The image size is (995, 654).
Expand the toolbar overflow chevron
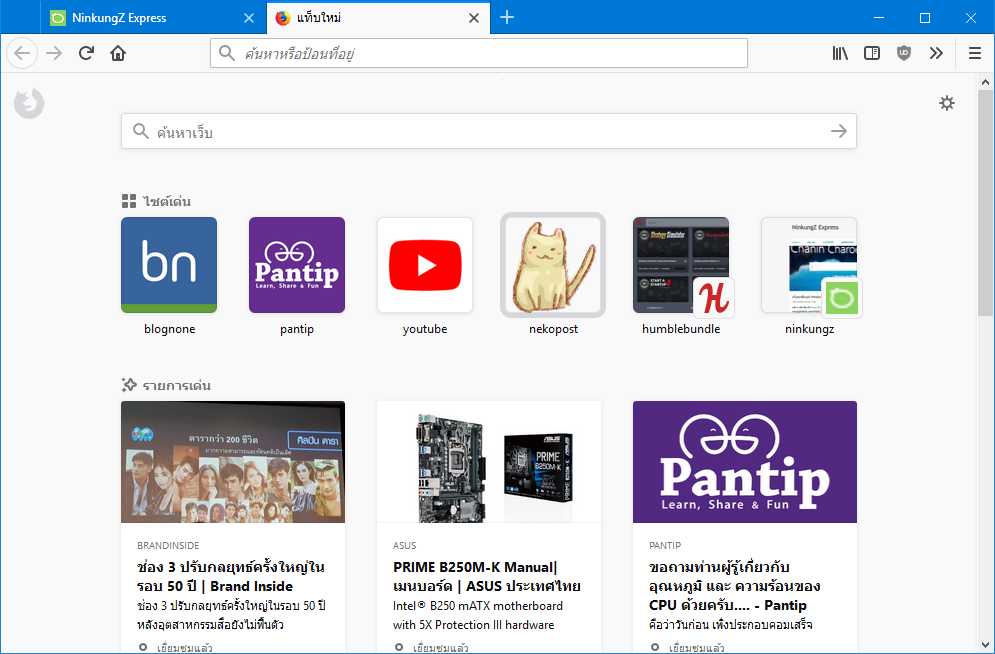(936, 53)
